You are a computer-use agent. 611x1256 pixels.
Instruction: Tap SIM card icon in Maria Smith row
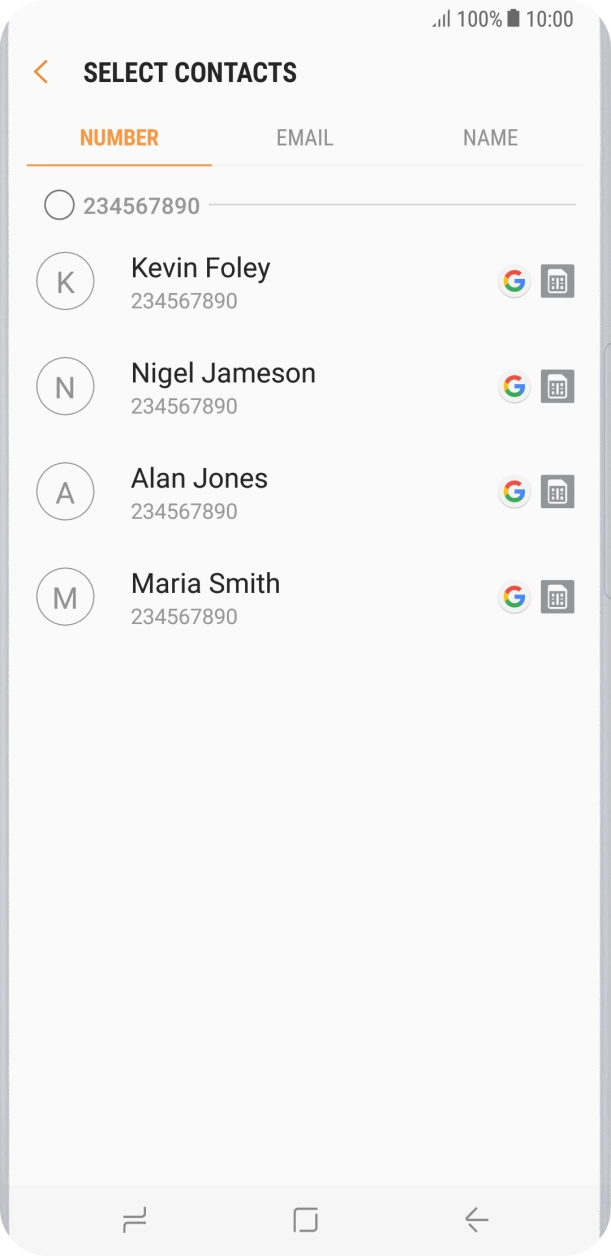click(557, 597)
